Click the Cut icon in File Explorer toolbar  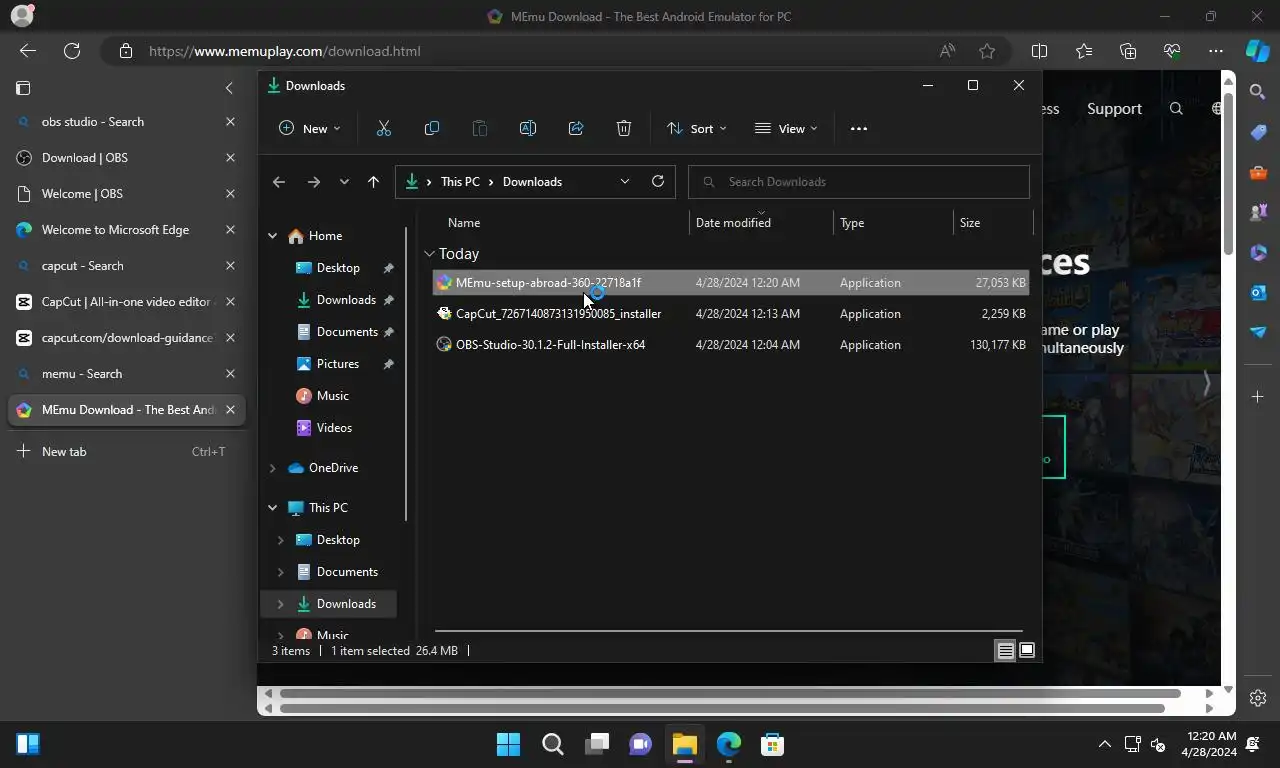384,128
